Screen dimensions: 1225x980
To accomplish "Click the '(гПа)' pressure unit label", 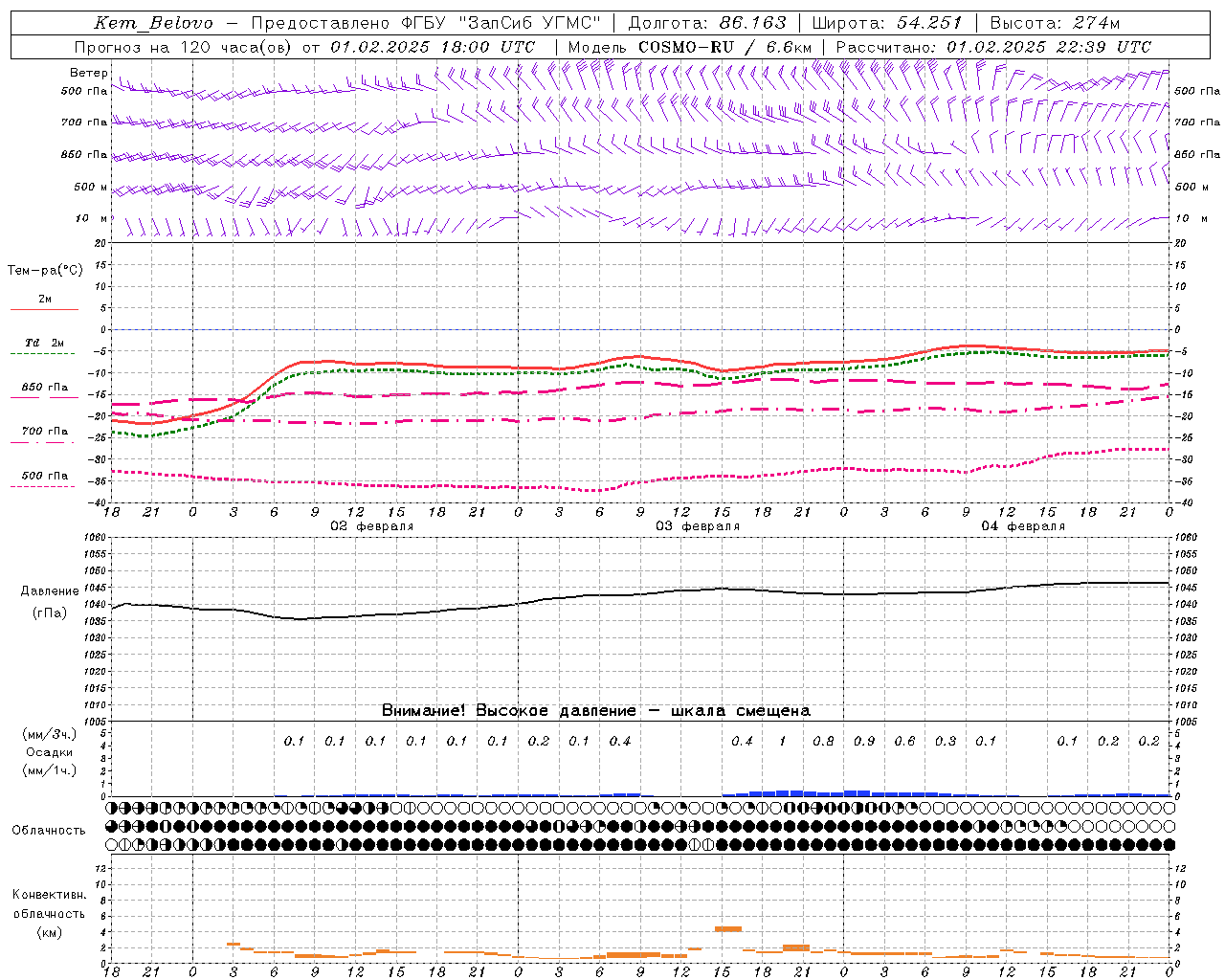I will pyautogui.click(x=50, y=613).
